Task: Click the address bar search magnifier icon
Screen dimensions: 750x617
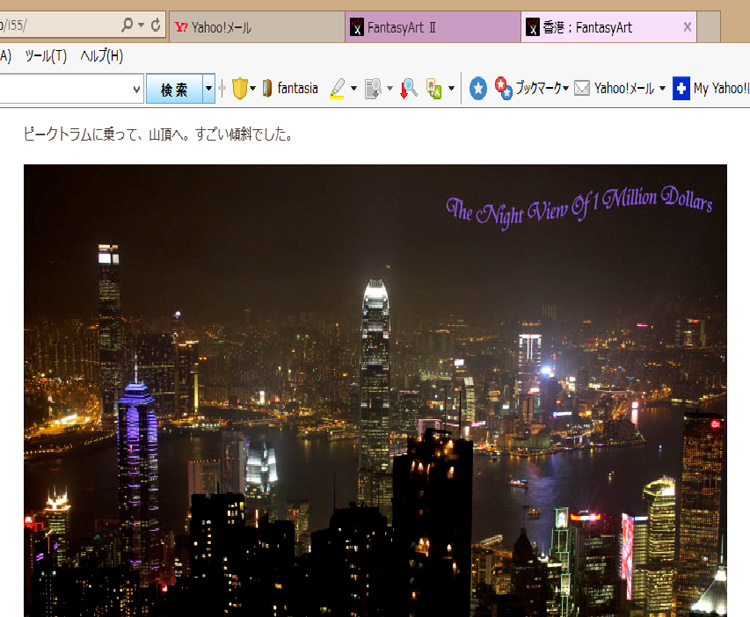Action: (127, 25)
